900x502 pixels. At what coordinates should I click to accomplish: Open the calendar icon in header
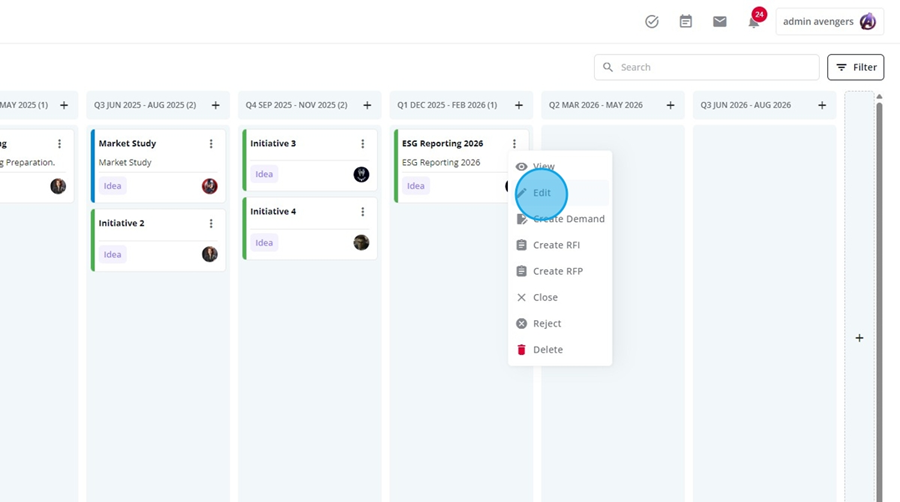[x=685, y=22]
